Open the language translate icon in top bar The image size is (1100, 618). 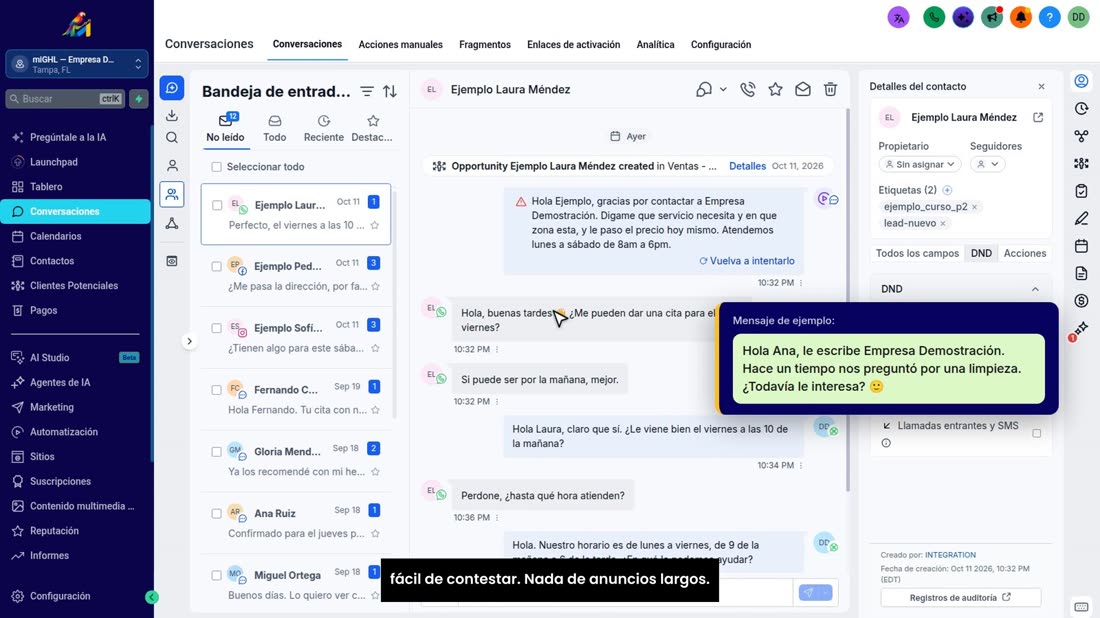coord(898,18)
